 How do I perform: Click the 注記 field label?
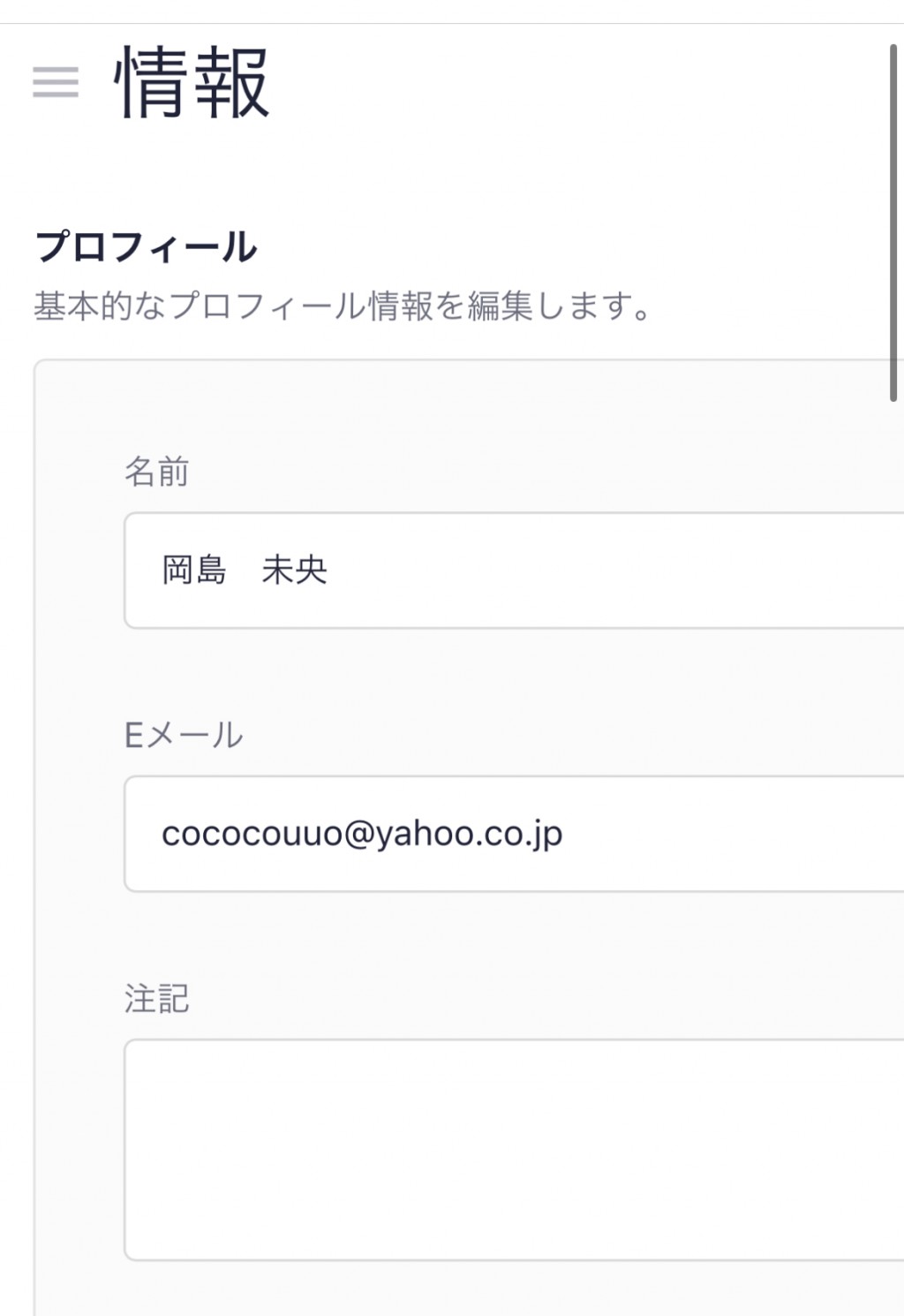(x=156, y=999)
